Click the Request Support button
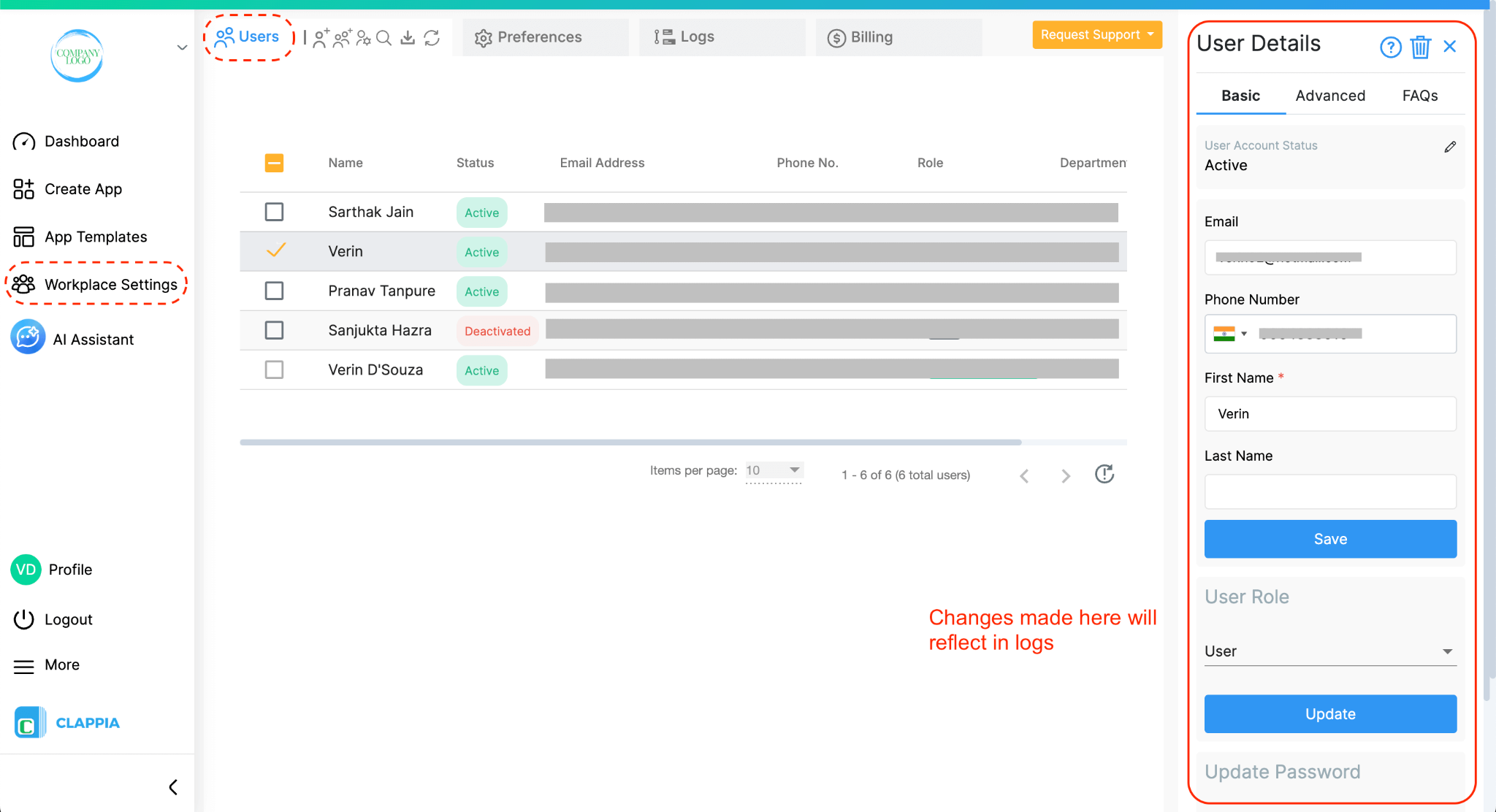This screenshot has height=812, width=1496. pyautogui.click(x=1096, y=35)
